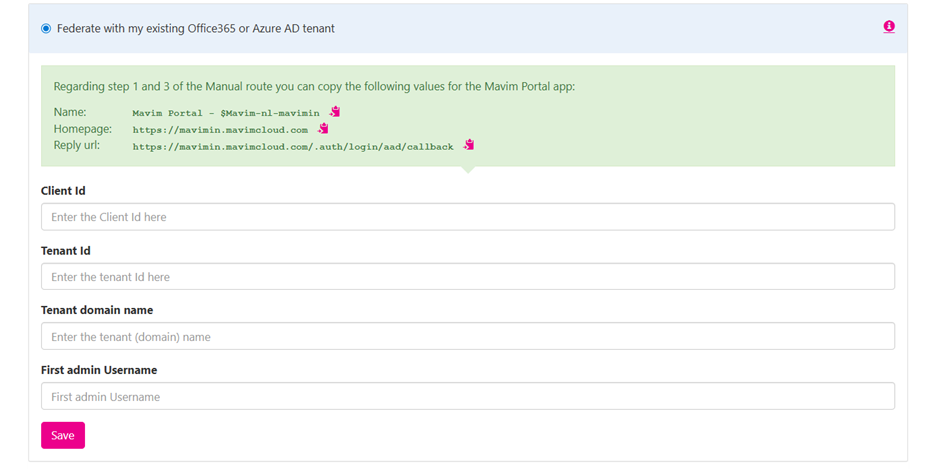Copy the Reply url callback value
This screenshot has width=939, height=469.
pyautogui.click(x=468, y=145)
